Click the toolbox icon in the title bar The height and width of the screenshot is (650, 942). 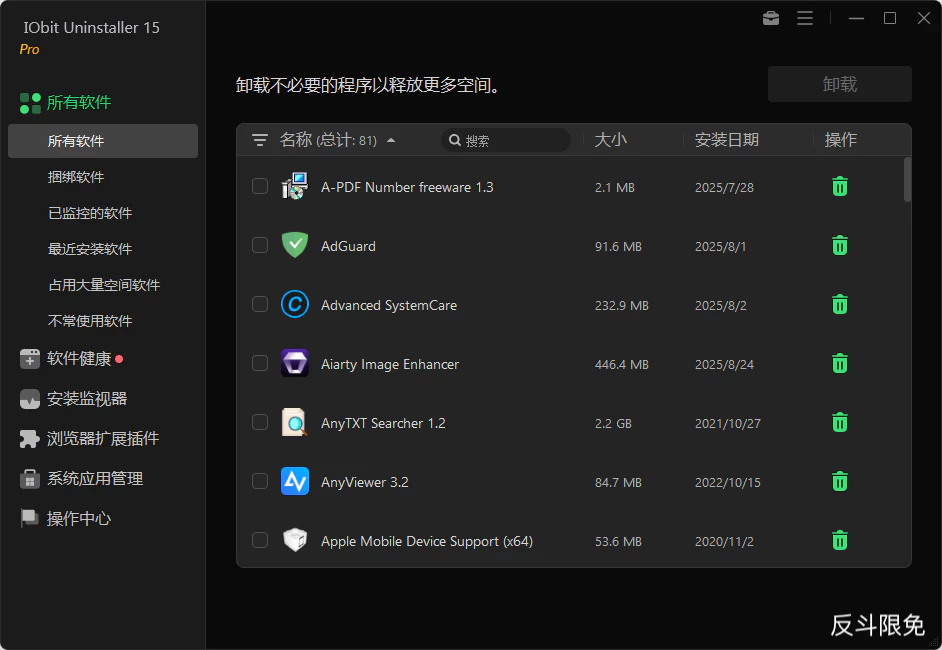(770, 18)
